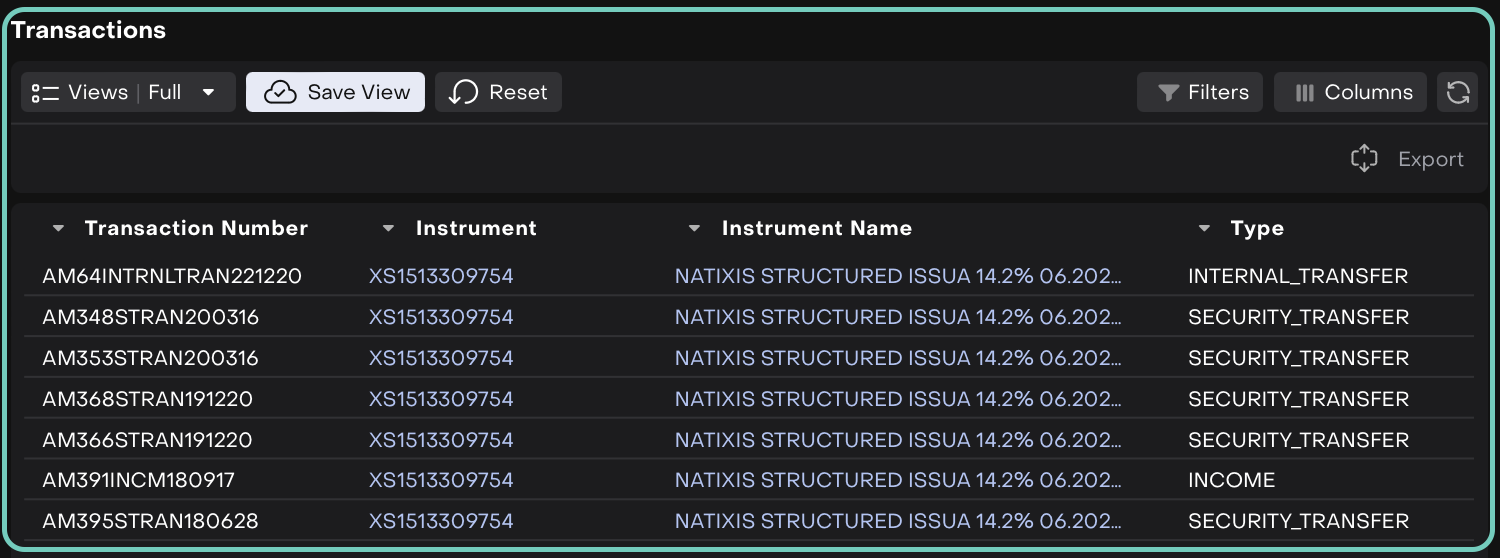This screenshot has height=558, width=1500.
Task: Open the Type column header arrow
Action: point(1204,229)
